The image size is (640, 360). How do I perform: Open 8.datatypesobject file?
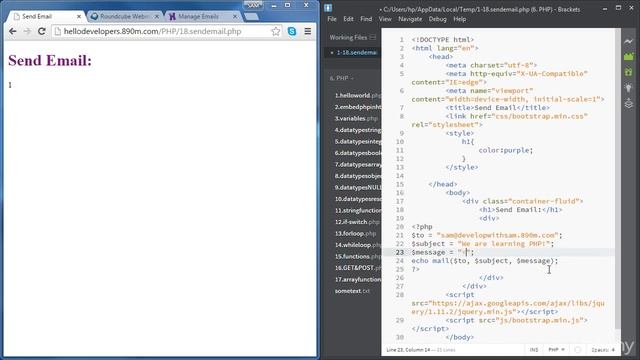tap(358, 176)
